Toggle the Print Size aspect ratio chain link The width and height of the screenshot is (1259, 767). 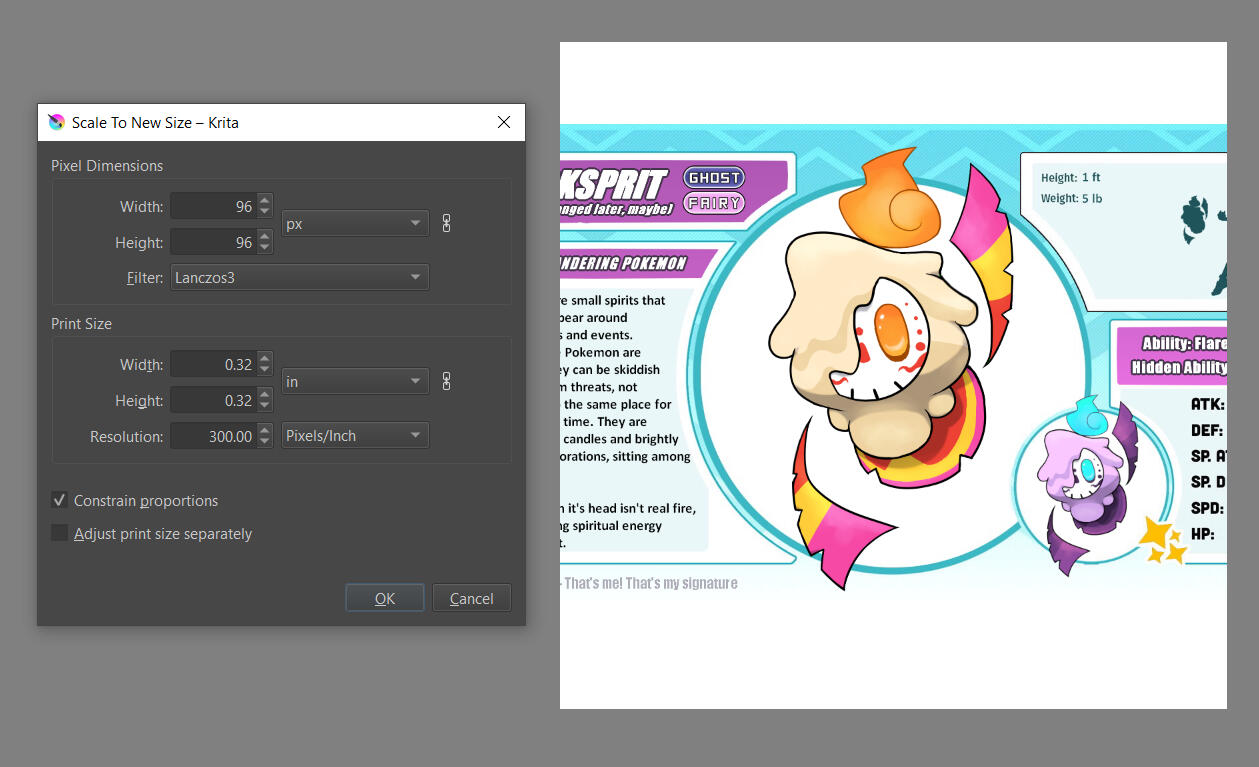tap(446, 381)
